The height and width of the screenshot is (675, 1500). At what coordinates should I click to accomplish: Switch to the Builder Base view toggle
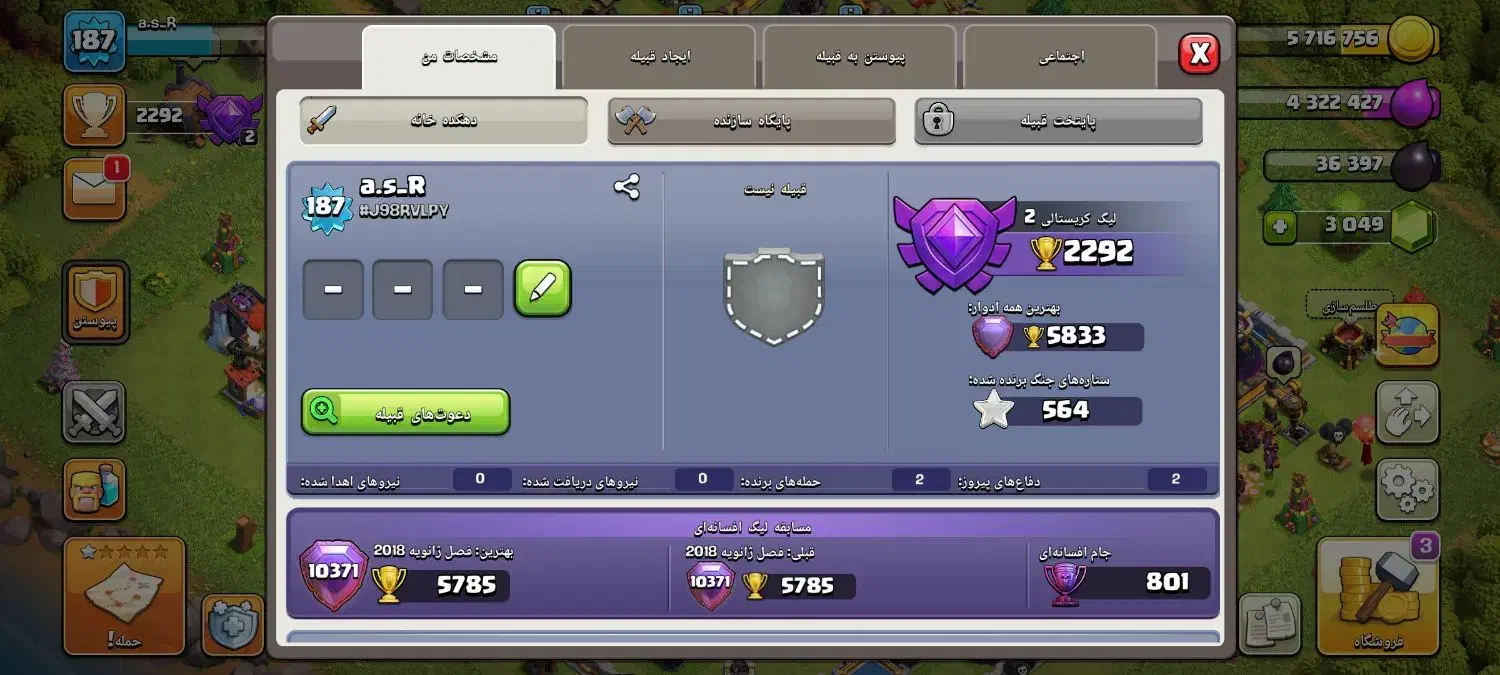tap(751, 120)
